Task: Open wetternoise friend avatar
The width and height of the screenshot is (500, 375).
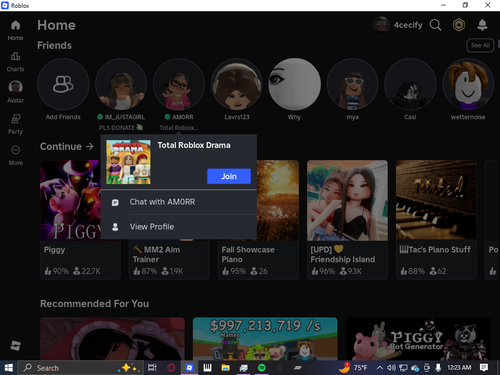Action: pyautogui.click(x=468, y=84)
